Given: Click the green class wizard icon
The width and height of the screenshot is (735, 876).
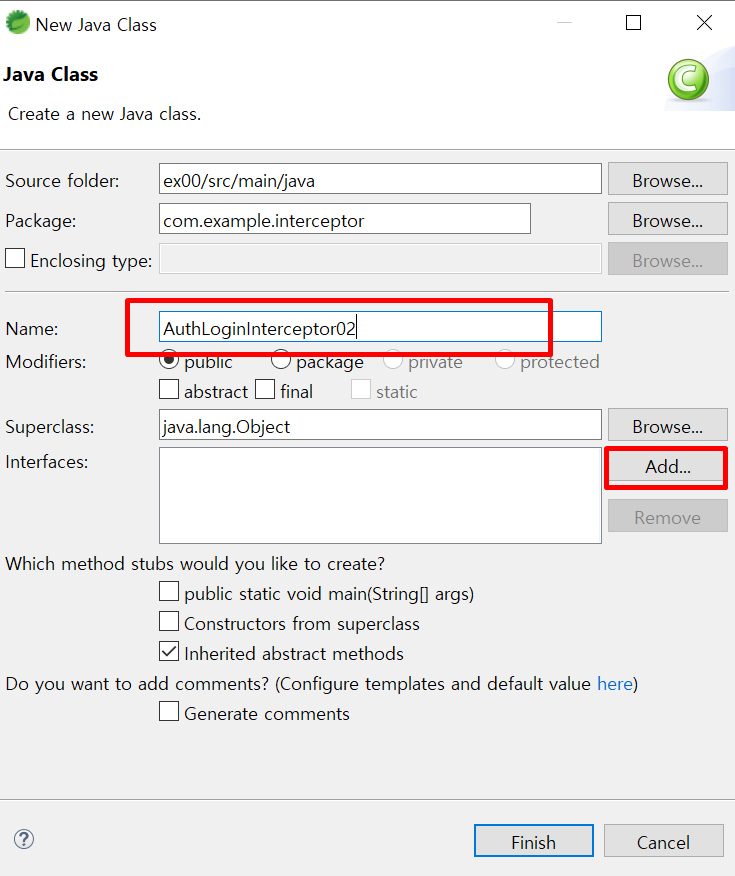Looking at the screenshot, I should pos(688,79).
